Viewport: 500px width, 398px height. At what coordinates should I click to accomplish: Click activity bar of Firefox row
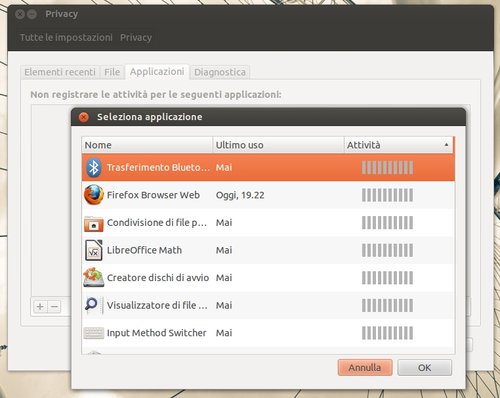(x=387, y=195)
